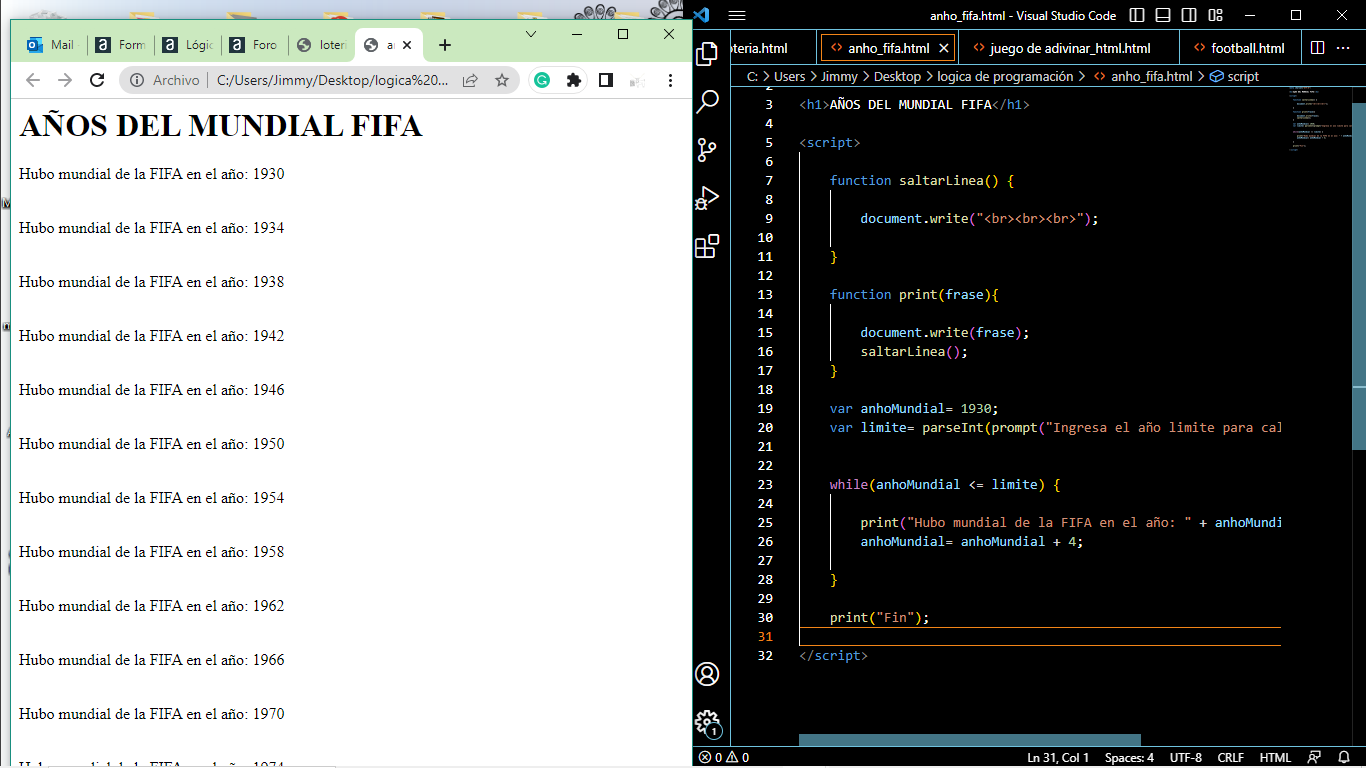The width and height of the screenshot is (1366, 768).
Task: Open the notifications bell in status bar
Action: click(x=1345, y=758)
